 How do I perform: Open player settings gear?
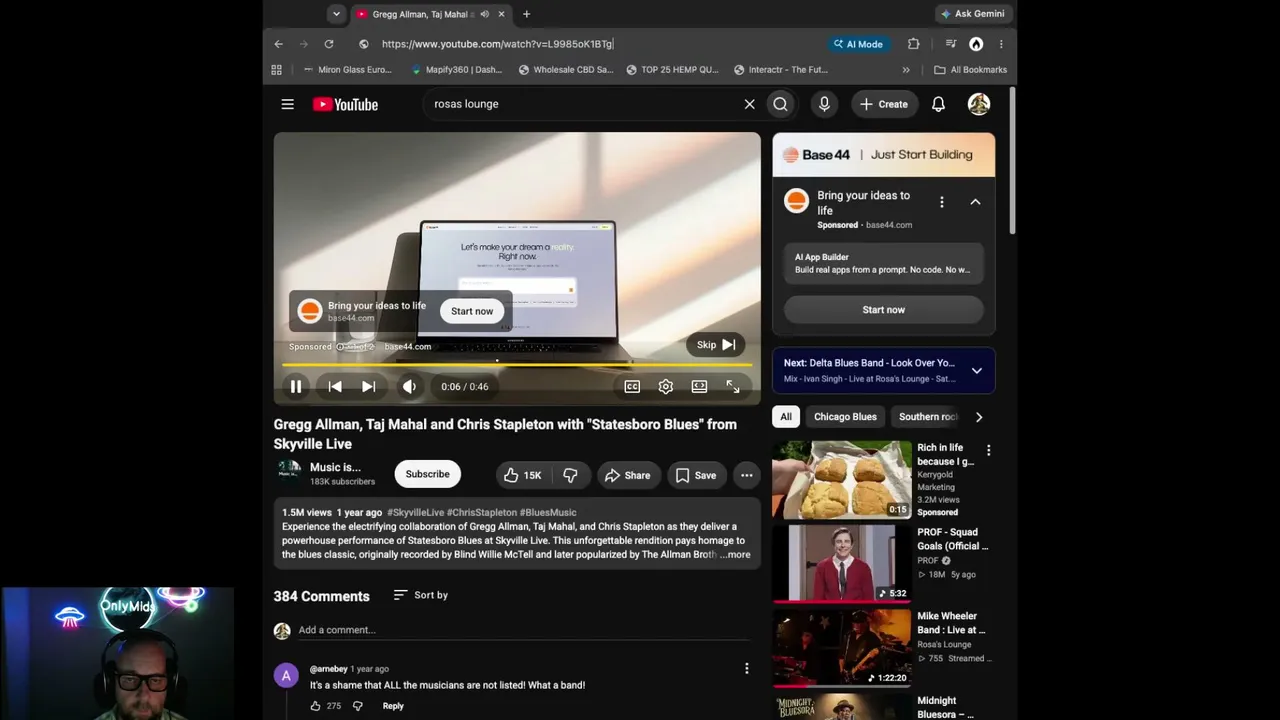[665, 387]
